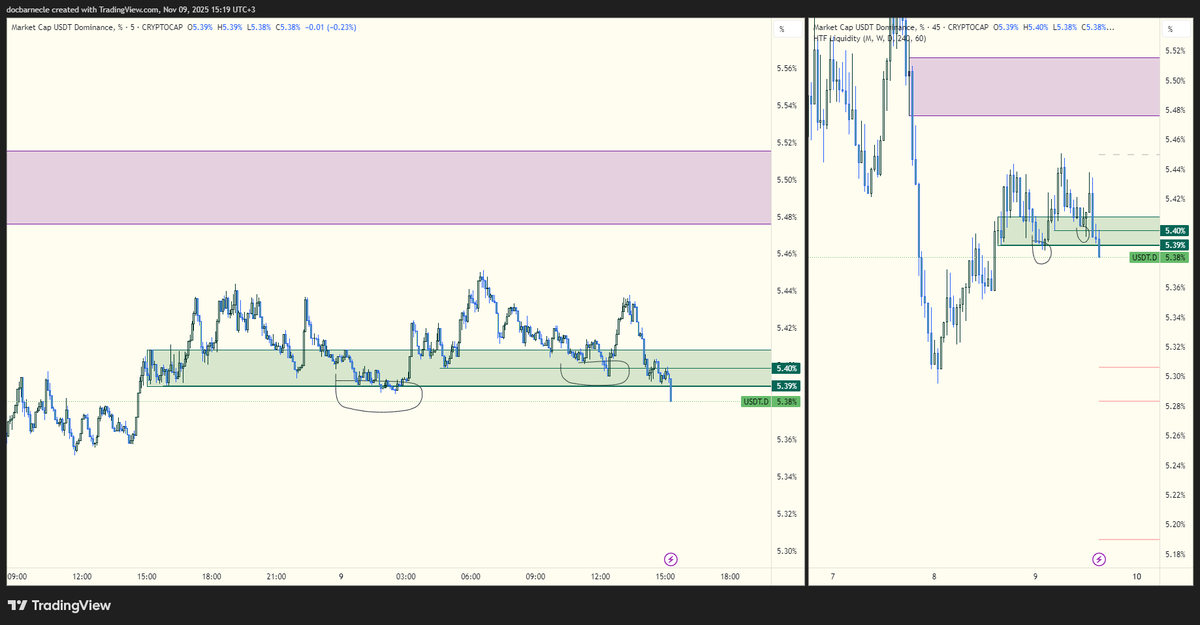Click the 5.38% current price tag on the left chart
This screenshot has height=625, width=1200.
[x=786, y=402]
